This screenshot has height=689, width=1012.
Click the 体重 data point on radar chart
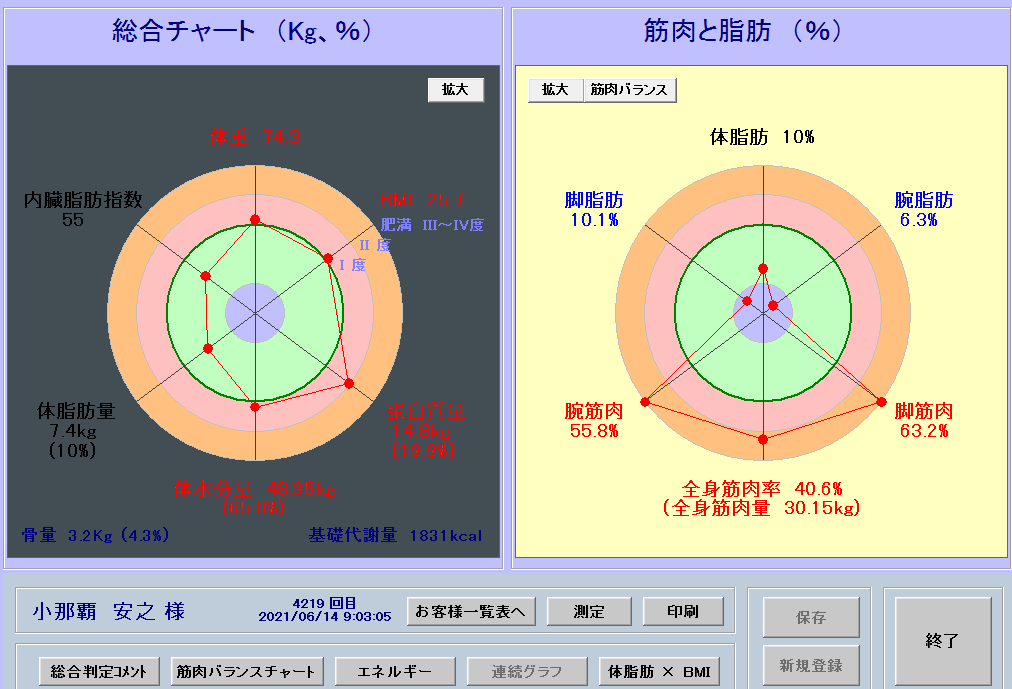click(255, 220)
